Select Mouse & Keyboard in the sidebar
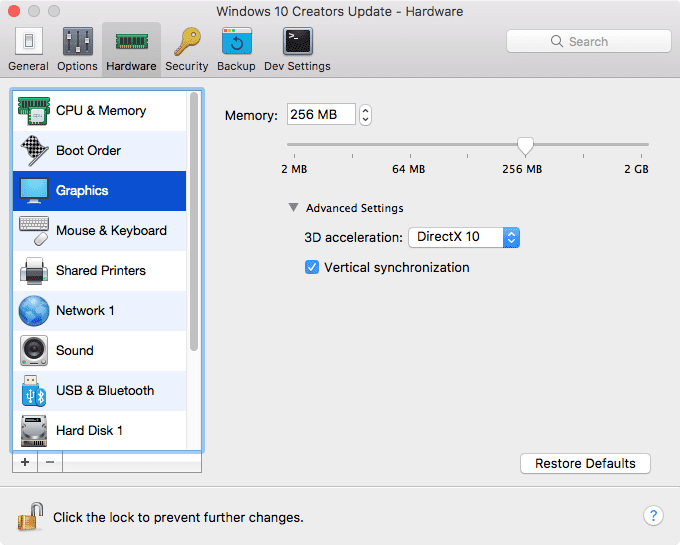This screenshot has width=680, height=545. (100, 231)
